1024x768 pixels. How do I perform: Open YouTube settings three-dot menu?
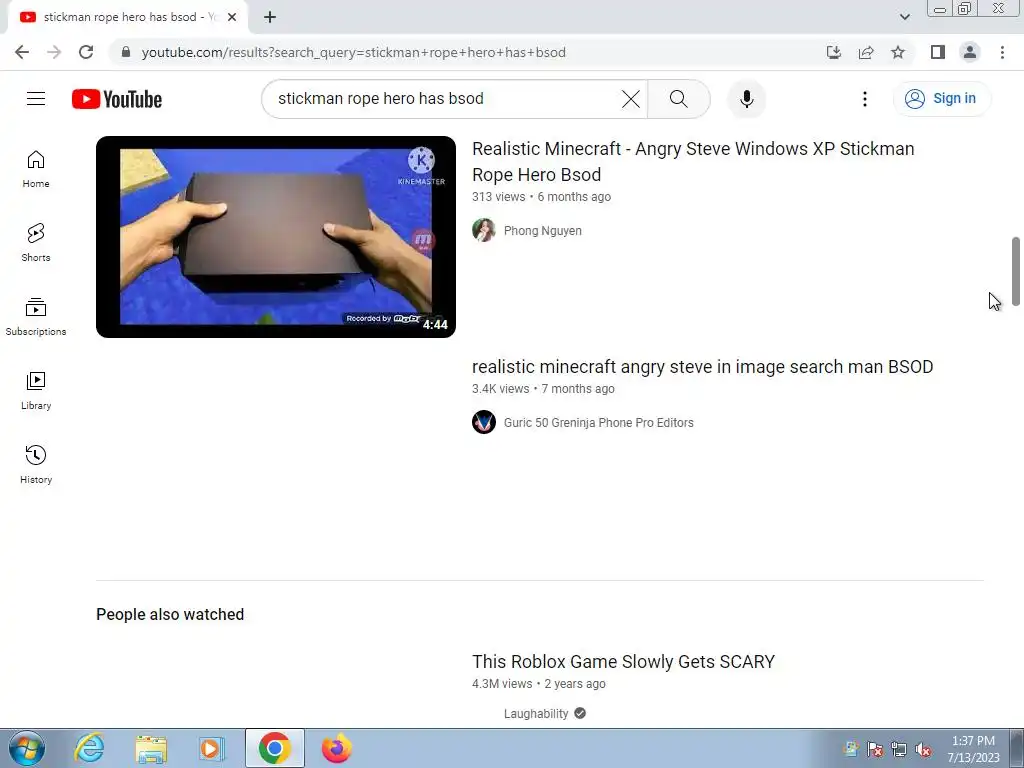click(865, 99)
